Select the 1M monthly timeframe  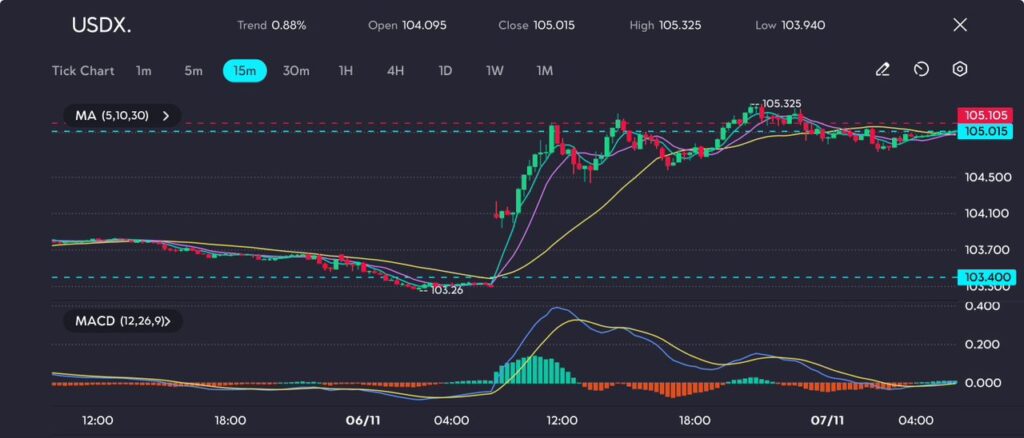point(544,71)
